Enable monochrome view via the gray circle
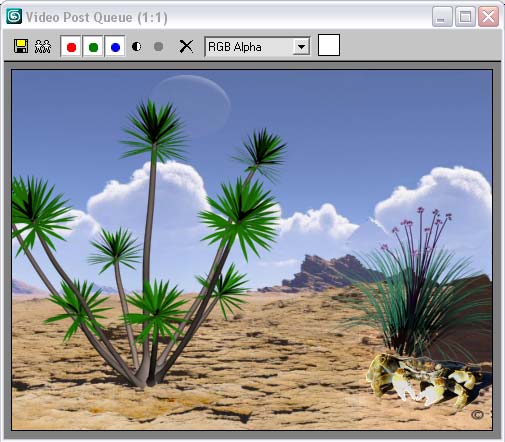This screenshot has width=505, height=442. tap(159, 46)
